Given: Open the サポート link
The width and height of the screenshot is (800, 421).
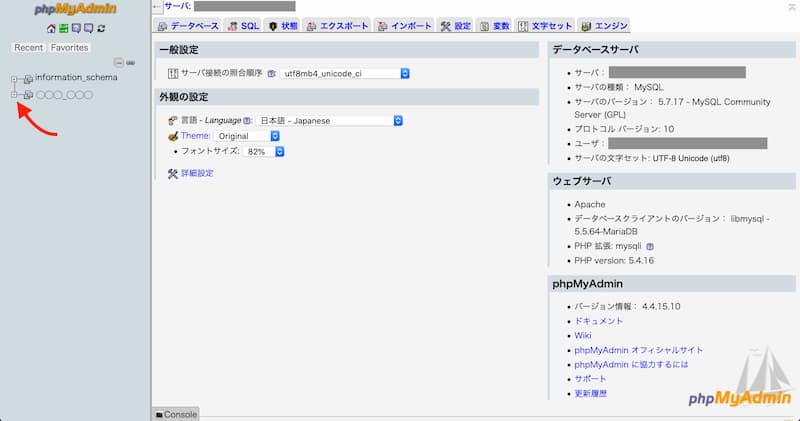Looking at the screenshot, I should 590,379.
